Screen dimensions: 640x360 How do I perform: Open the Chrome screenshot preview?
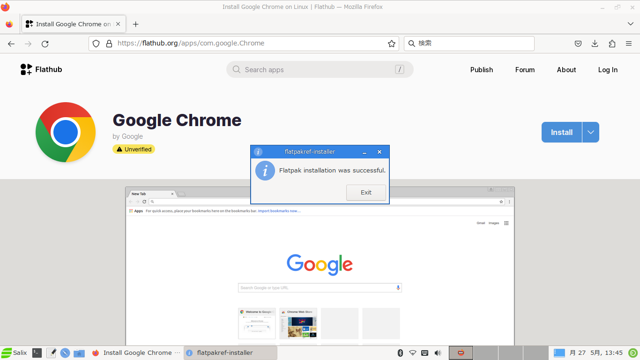click(320, 266)
